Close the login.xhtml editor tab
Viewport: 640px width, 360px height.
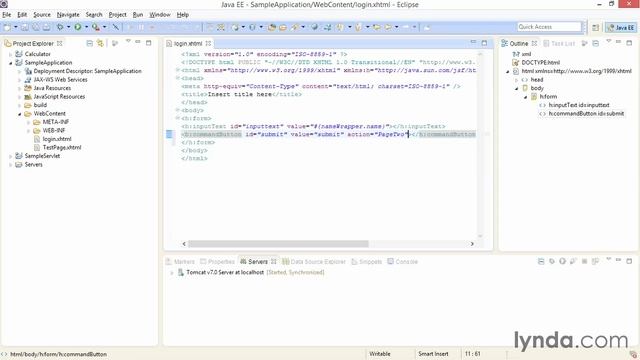tap(208, 43)
